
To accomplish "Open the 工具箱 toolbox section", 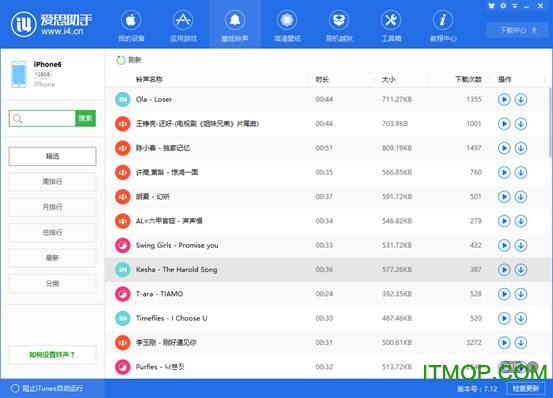I will coord(391,26).
